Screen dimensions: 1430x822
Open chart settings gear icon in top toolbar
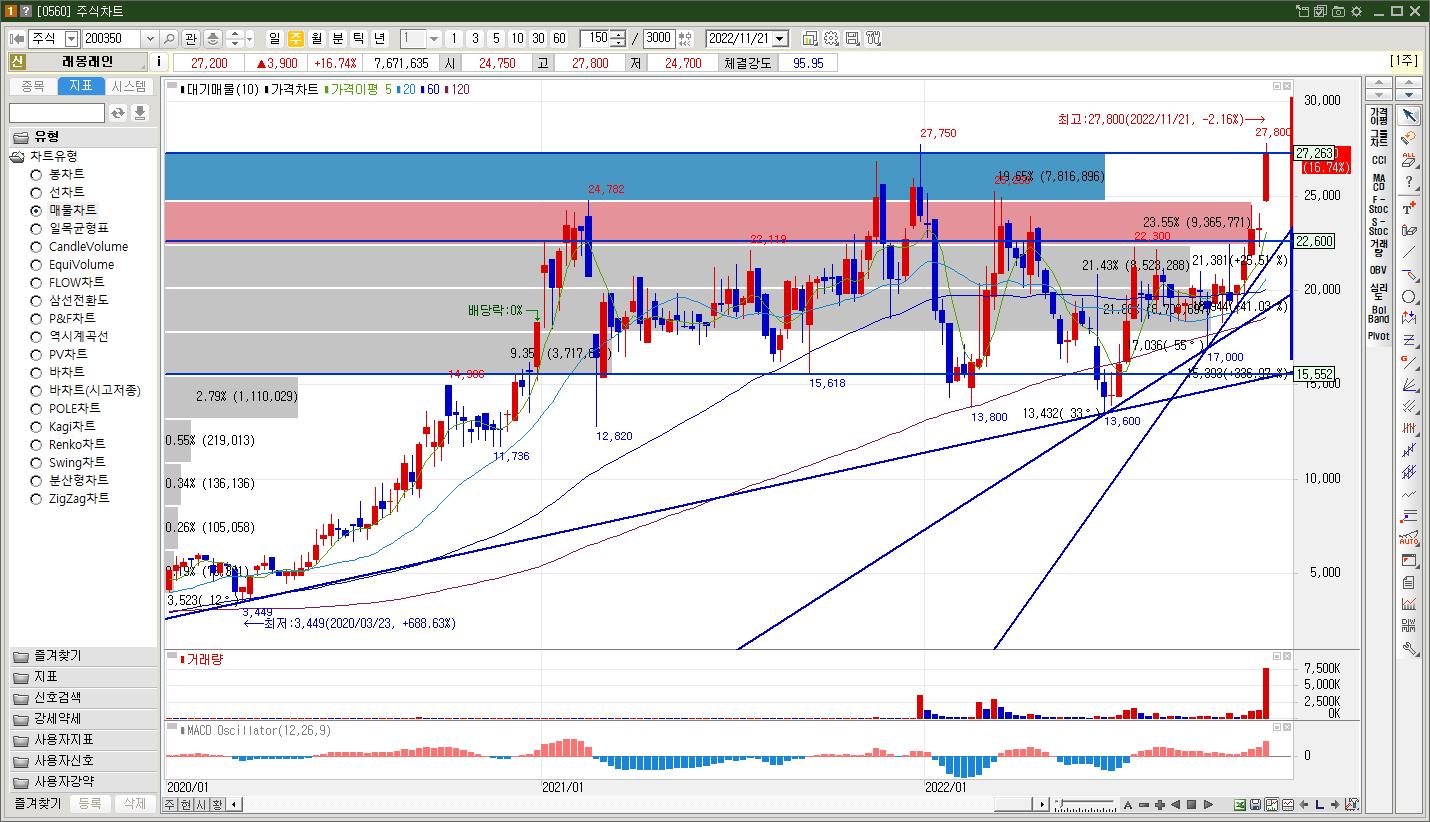tap(831, 38)
